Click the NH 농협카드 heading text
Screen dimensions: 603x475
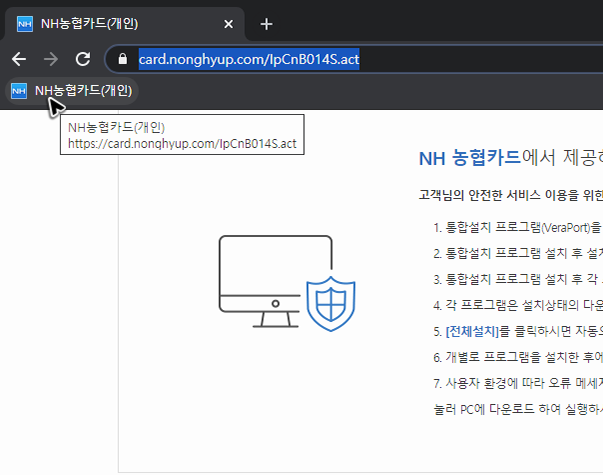470,158
